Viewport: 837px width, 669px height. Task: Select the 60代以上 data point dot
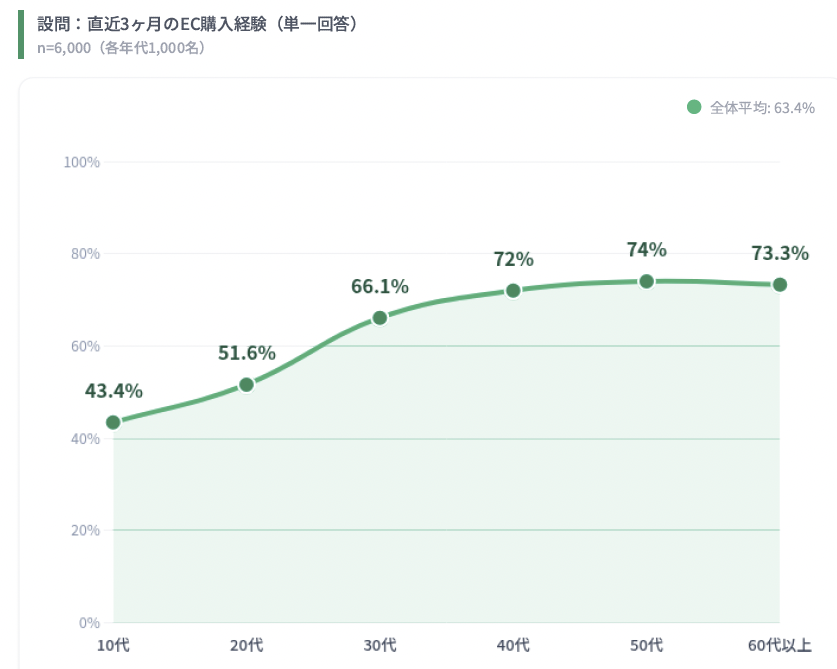[780, 285]
